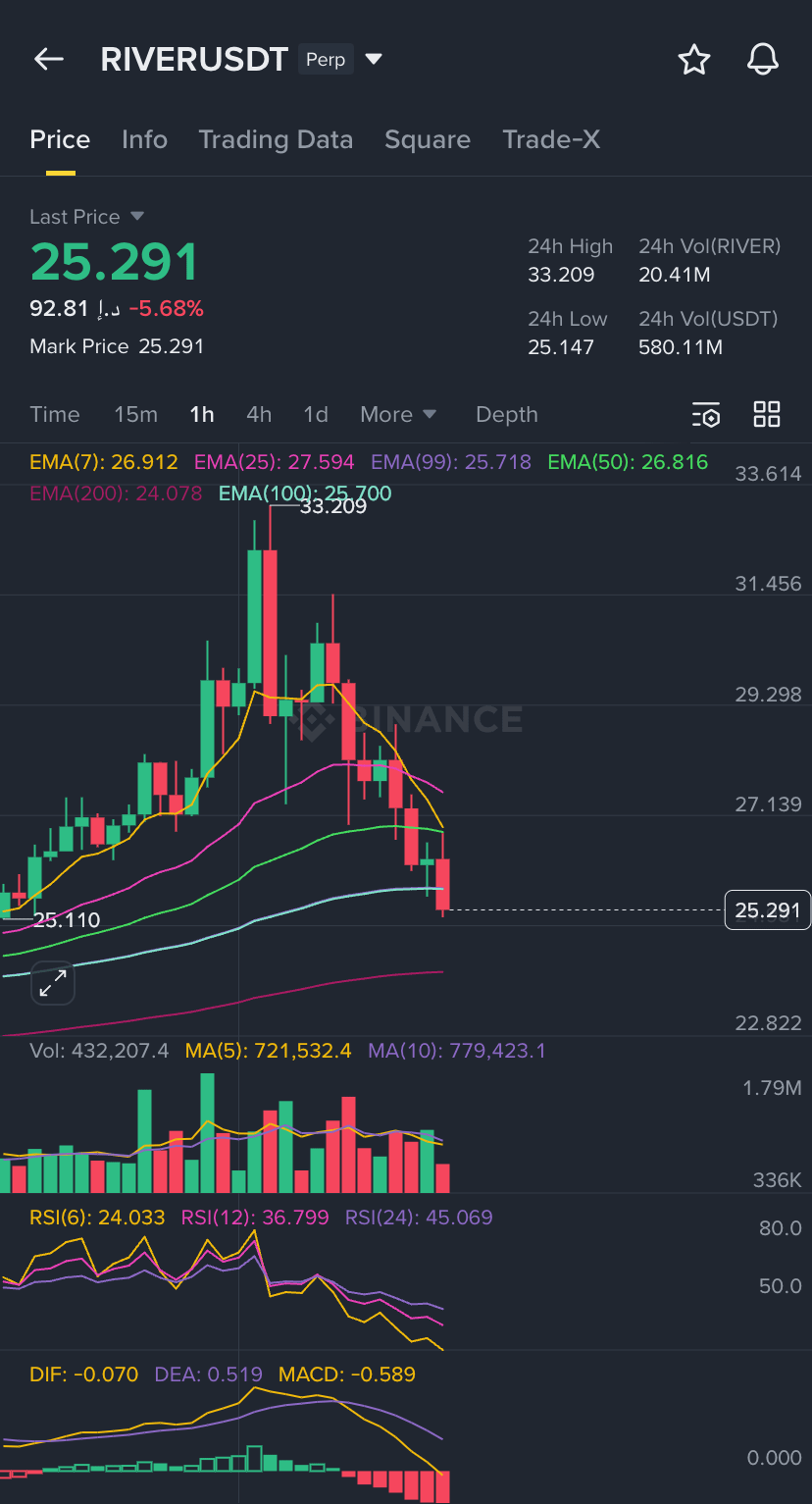This screenshot has height=1504, width=812.
Task: Tap the DEA: 0.519 label
Action: (x=208, y=1374)
